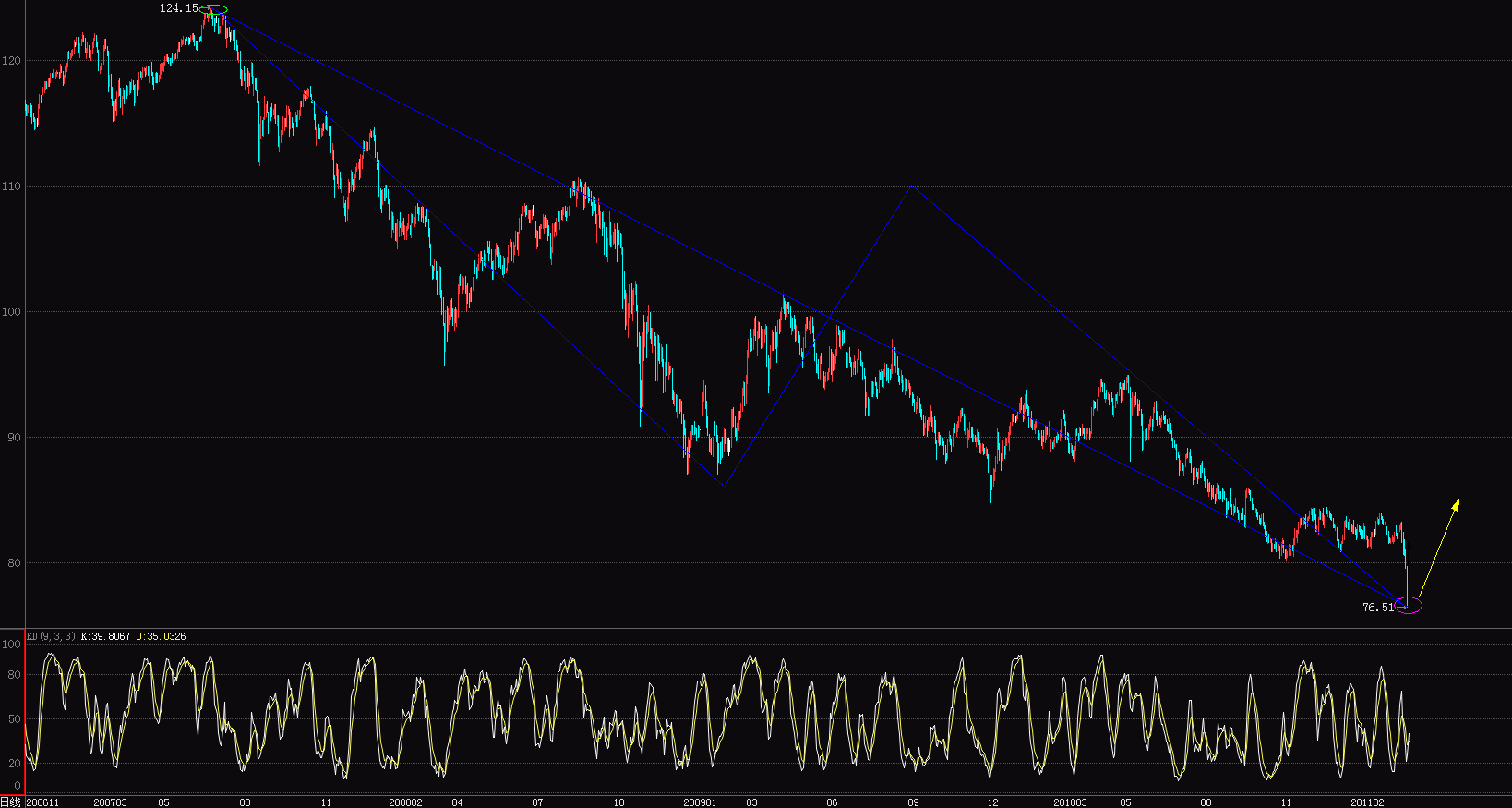Select the 201102 date label
Screen dimensions: 1512x808
(1368, 802)
